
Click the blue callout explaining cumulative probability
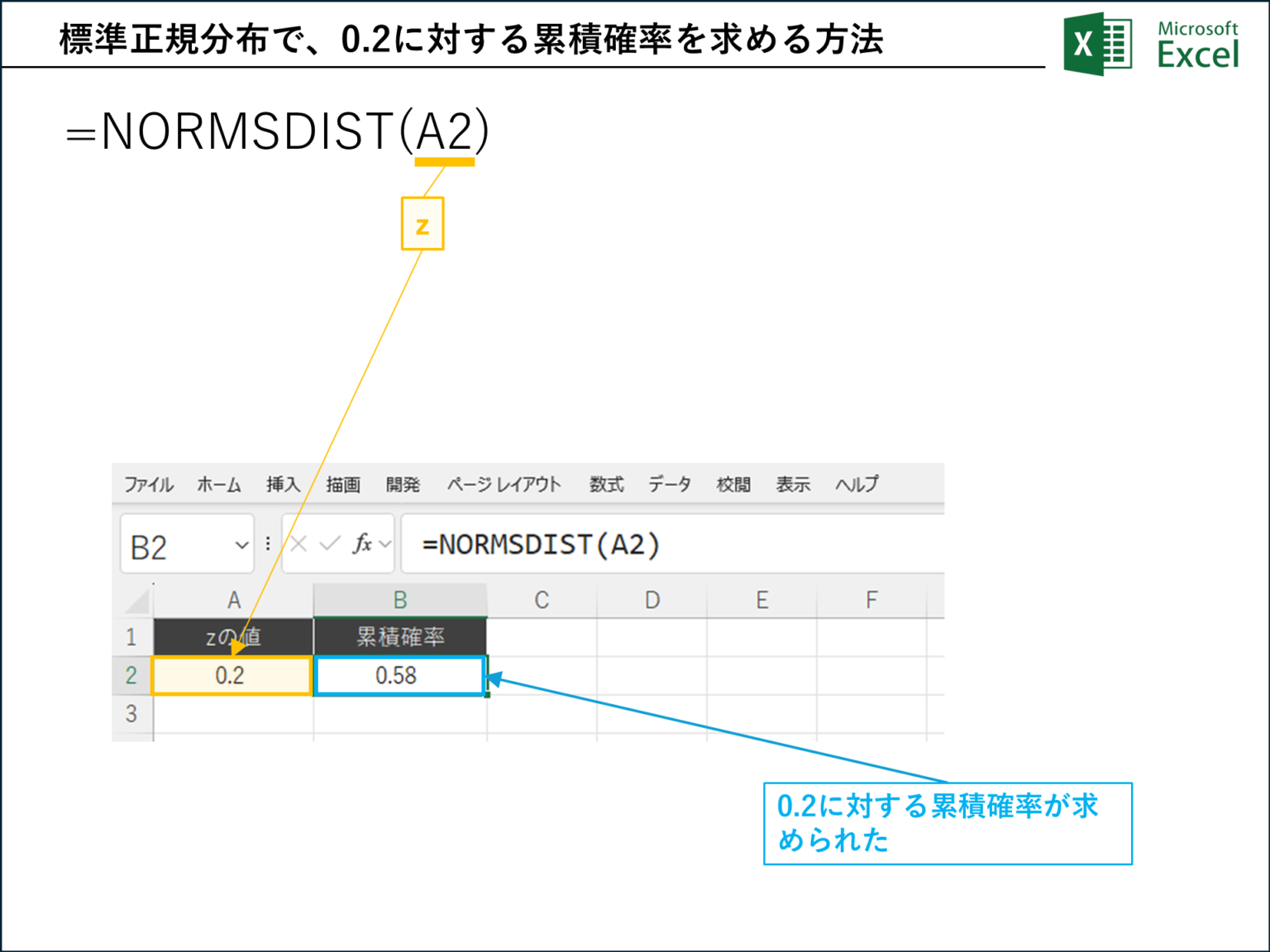point(947,824)
